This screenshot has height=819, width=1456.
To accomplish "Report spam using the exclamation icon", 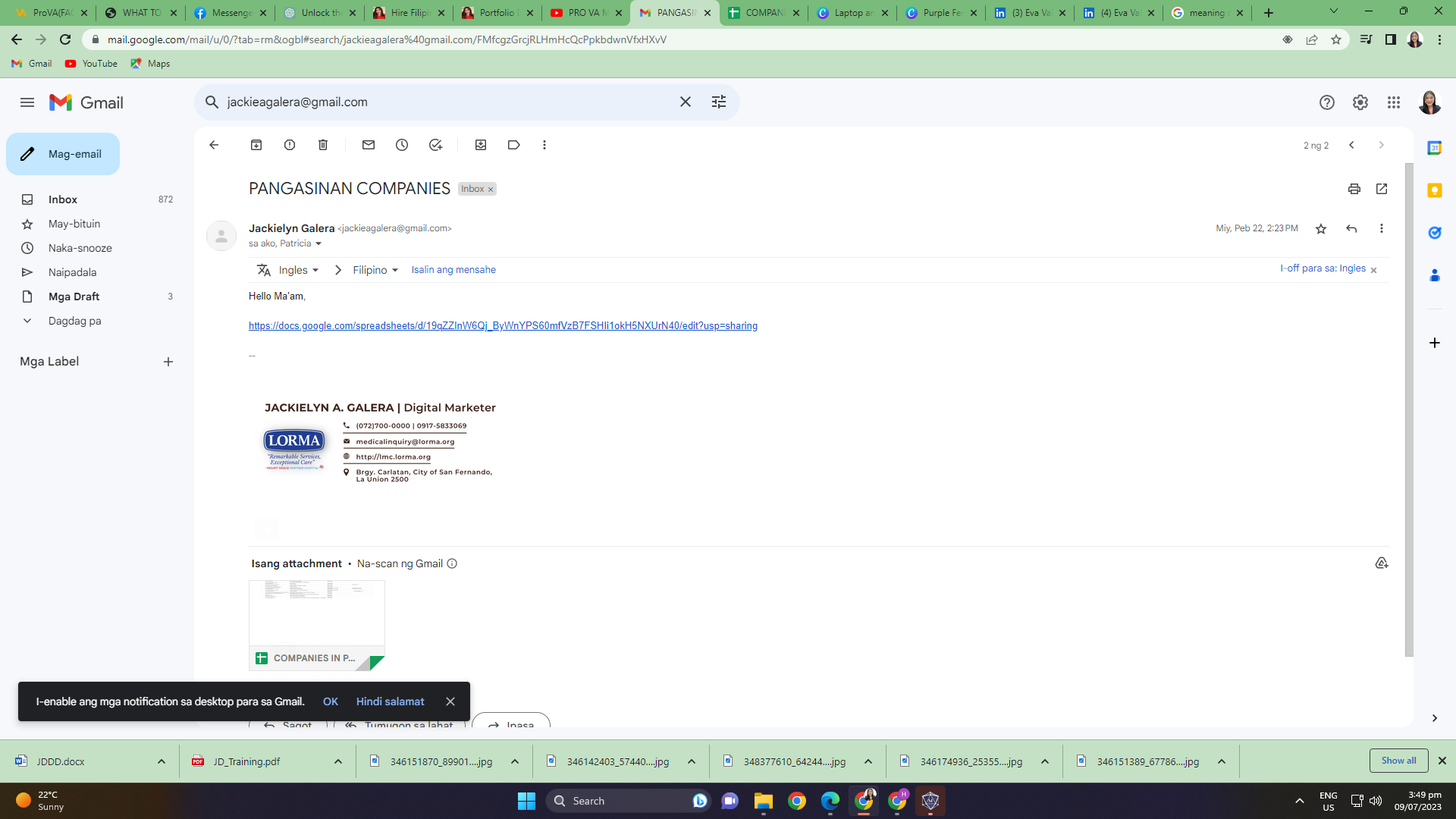I will point(290,145).
